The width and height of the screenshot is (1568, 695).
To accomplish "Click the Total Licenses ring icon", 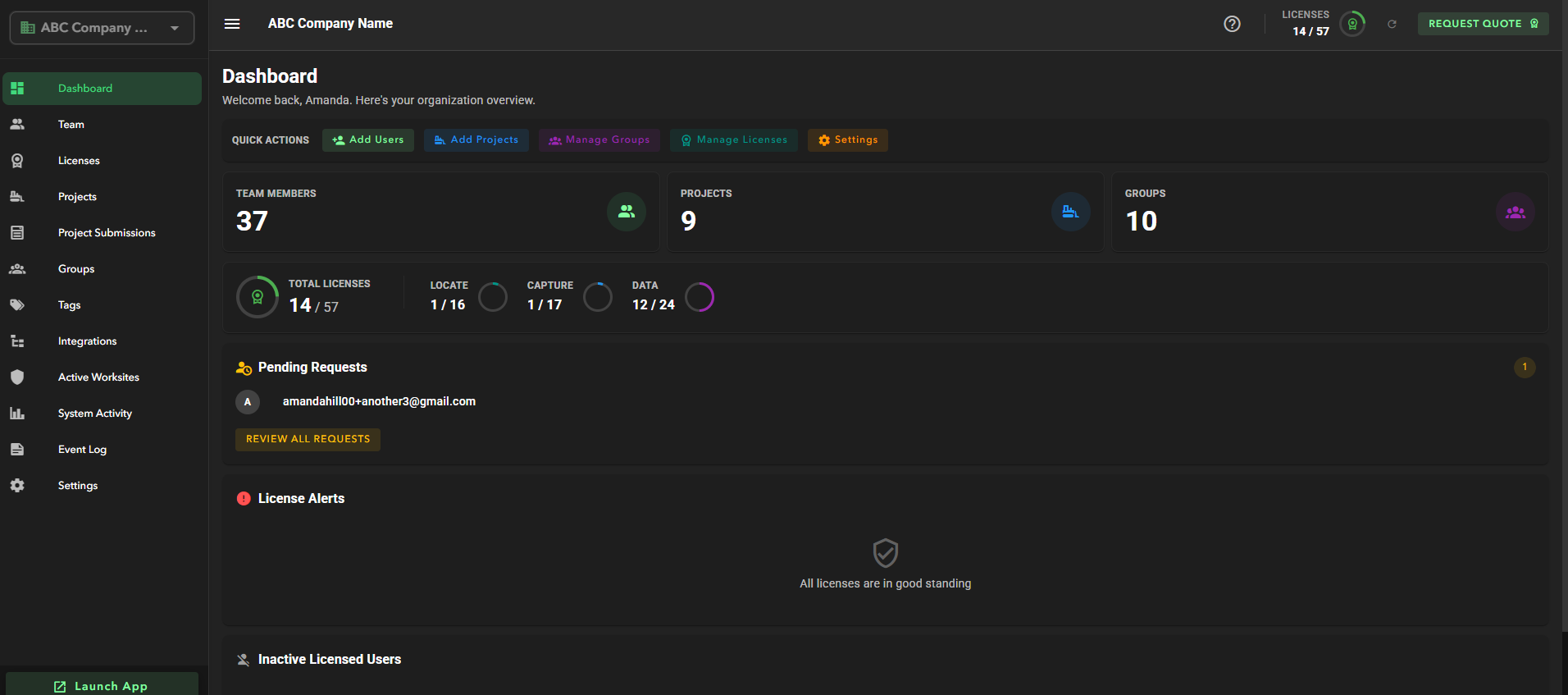I will pyautogui.click(x=258, y=297).
